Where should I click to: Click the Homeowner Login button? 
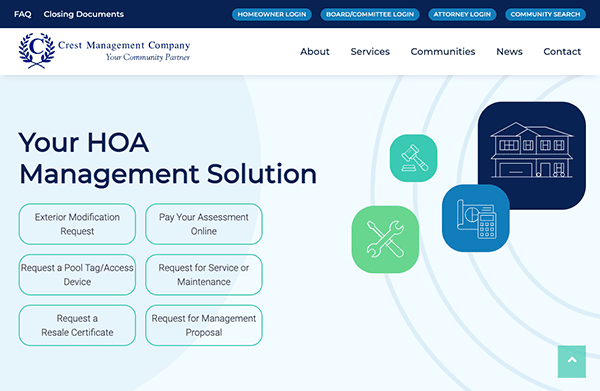point(272,15)
